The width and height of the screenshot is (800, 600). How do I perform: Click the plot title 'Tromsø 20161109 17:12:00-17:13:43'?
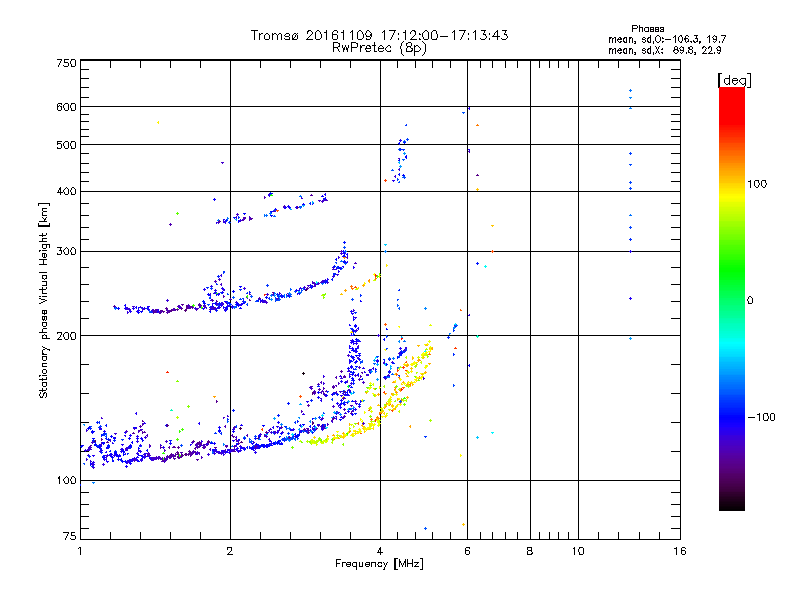pyautogui.click(x=379, y=35)
